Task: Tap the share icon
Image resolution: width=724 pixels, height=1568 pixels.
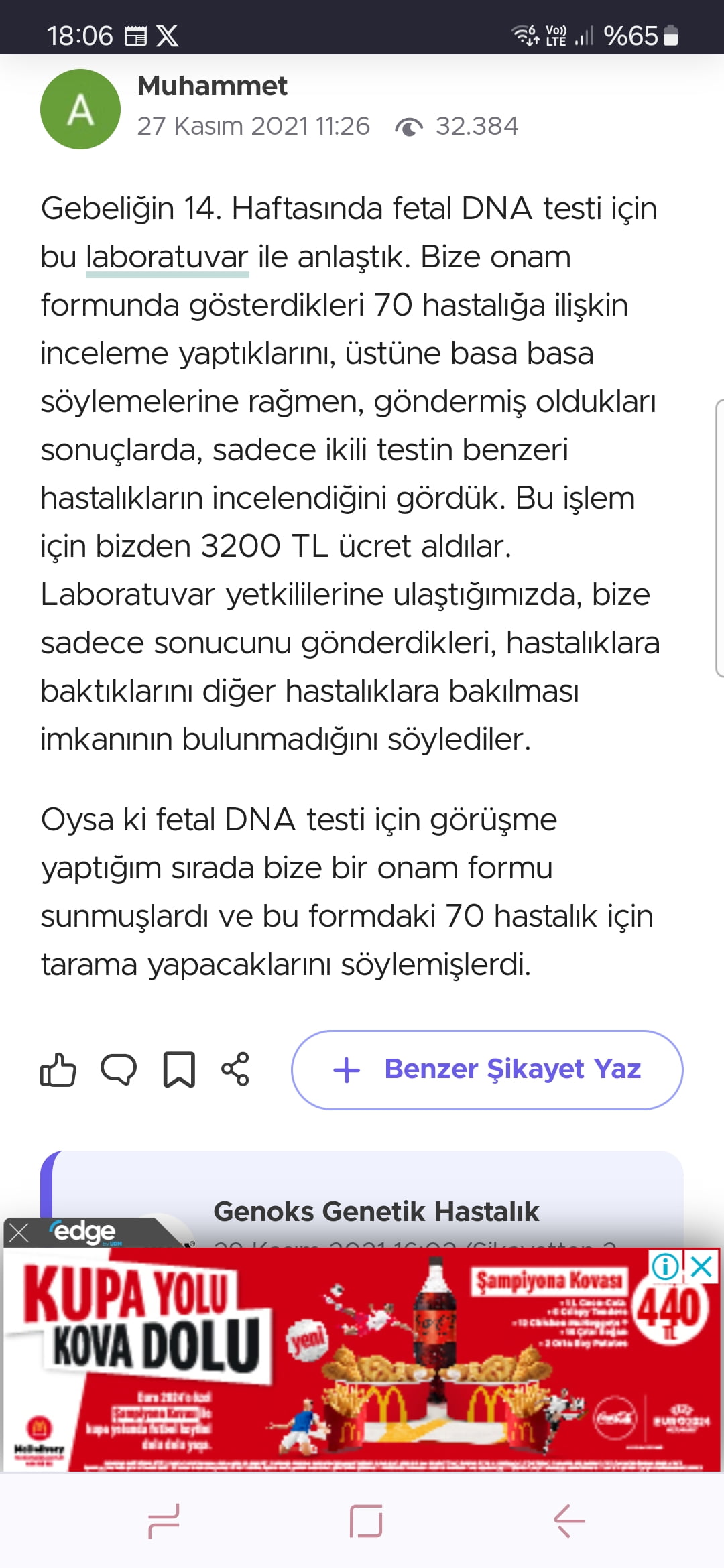Action: pos(235,1069)
